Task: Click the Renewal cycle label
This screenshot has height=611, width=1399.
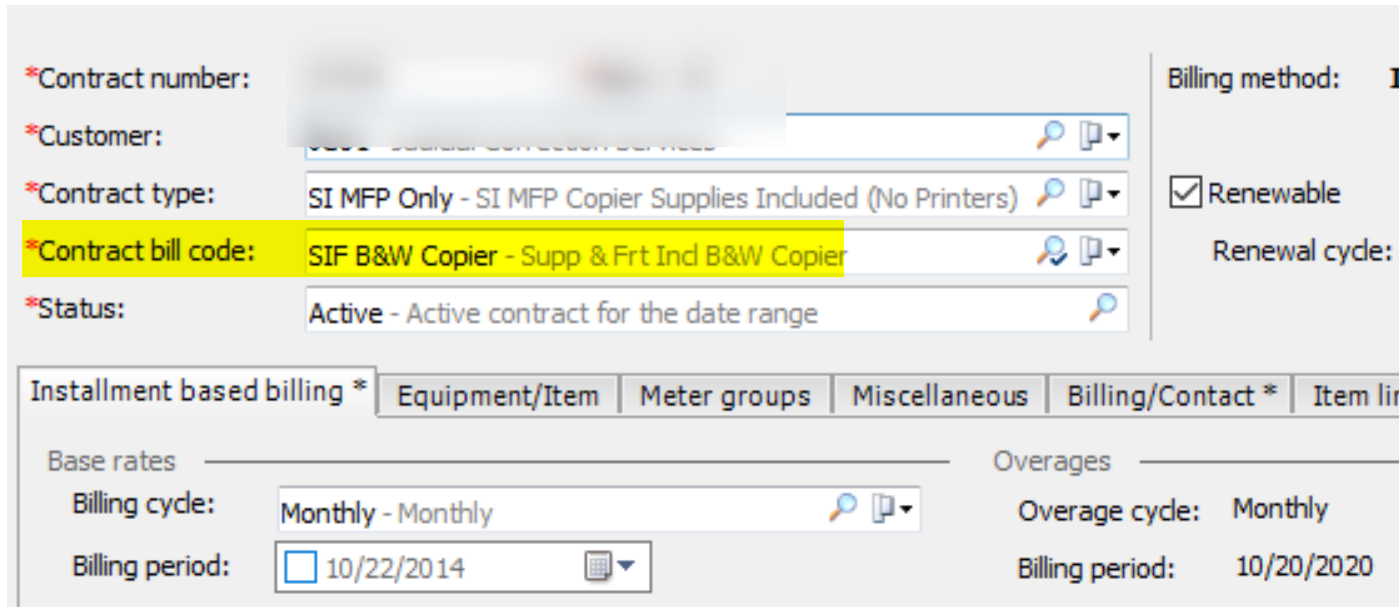Action: [x=1302, y=250]
